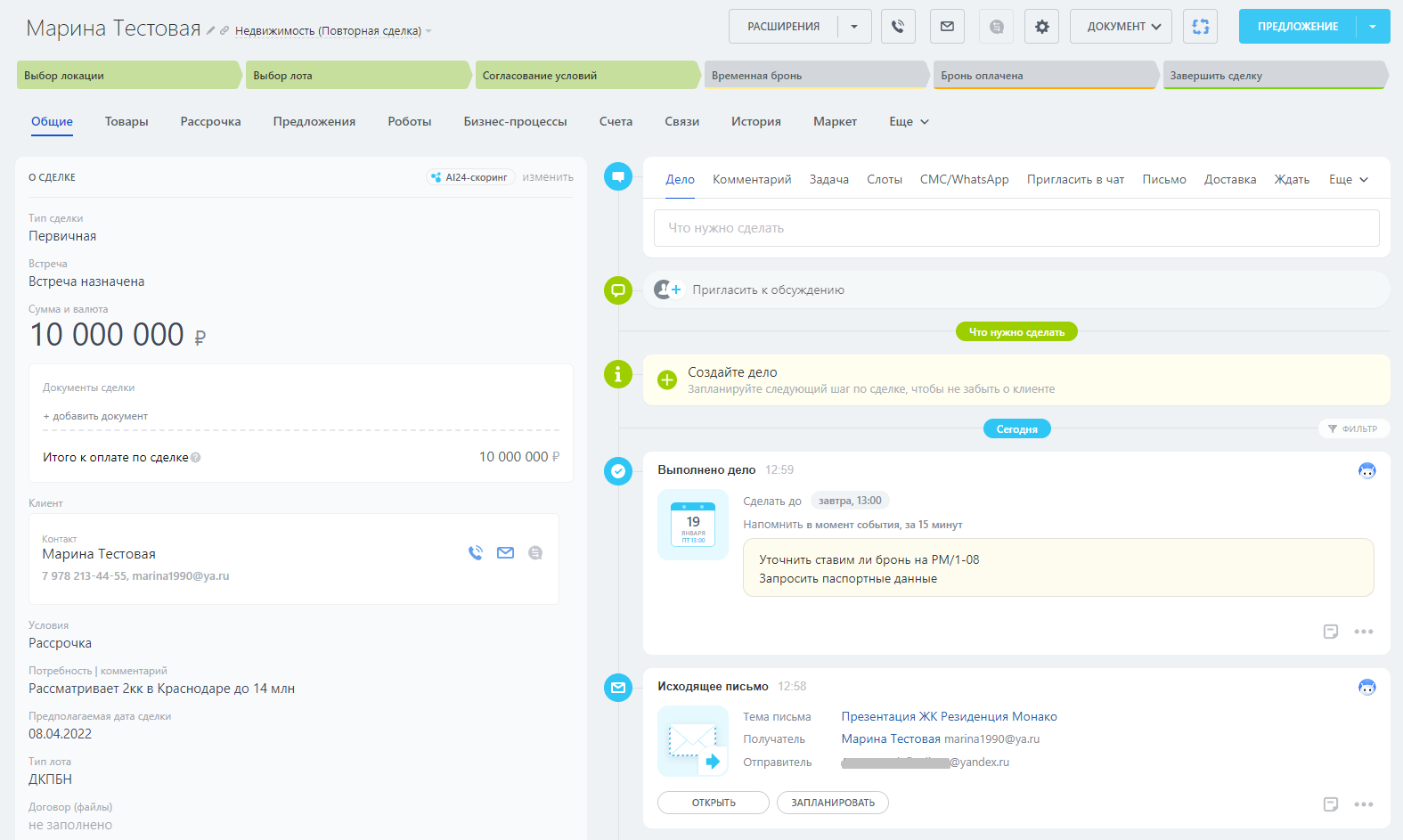Expand the Еще menu in main tabs

pos(909,122)
